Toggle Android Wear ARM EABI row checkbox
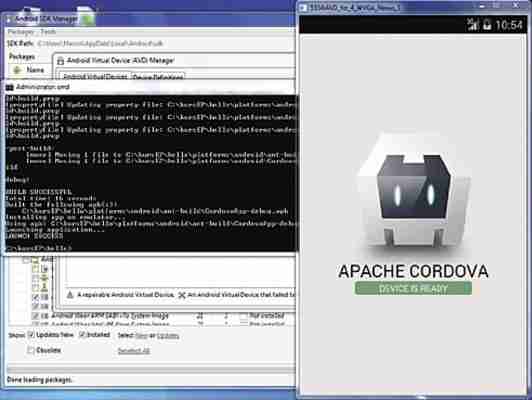The image size is (532, 400). tap(35, 316)
